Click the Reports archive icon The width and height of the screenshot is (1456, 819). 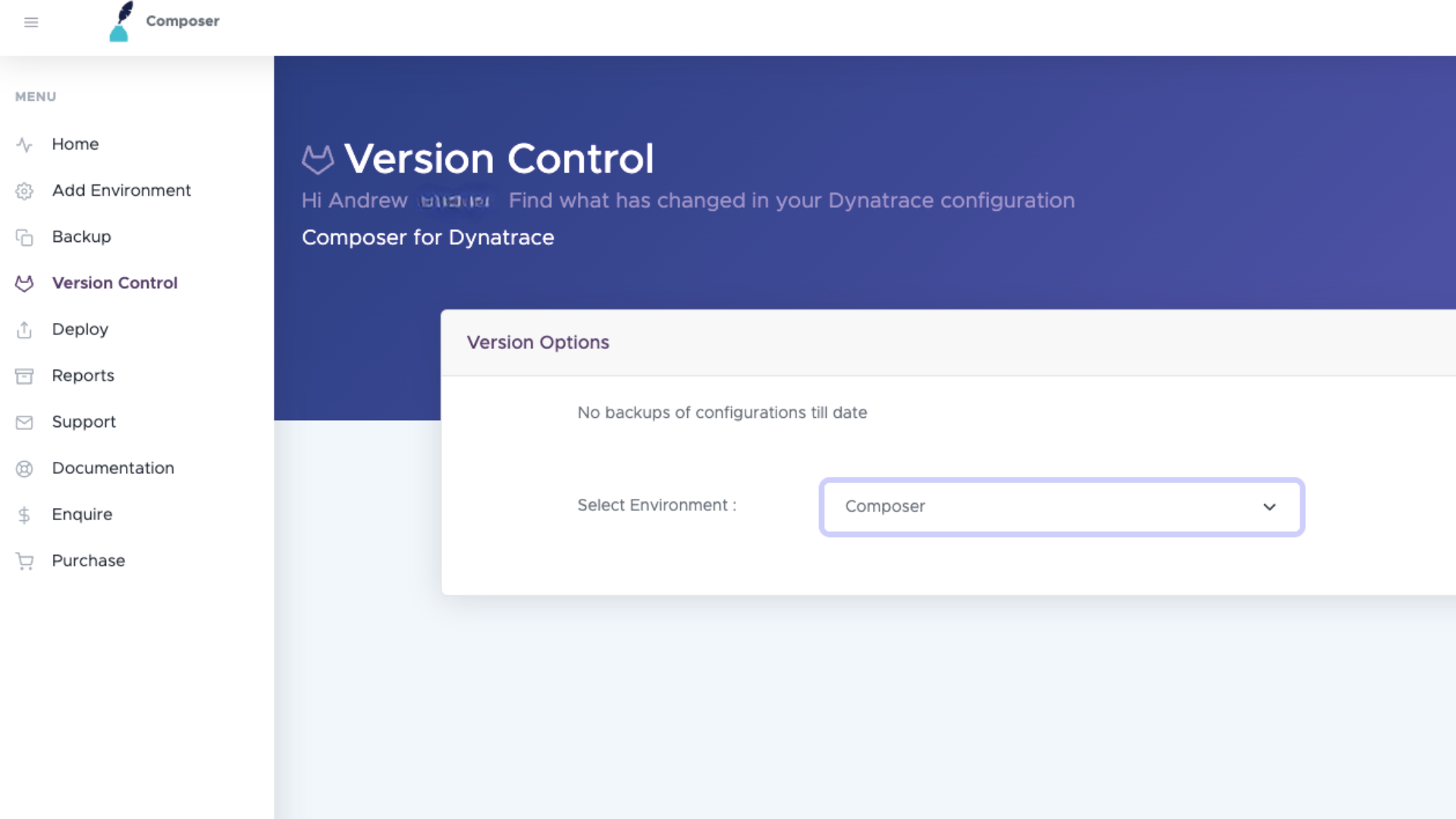coord(24,376)
